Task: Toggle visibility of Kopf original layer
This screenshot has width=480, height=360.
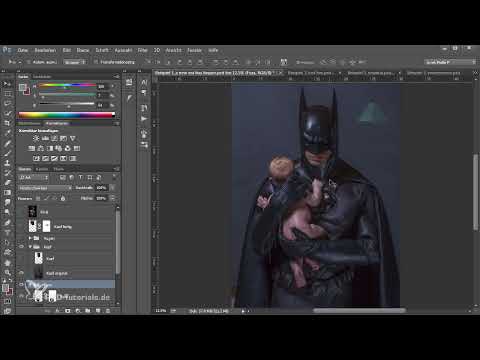Action: [x=21, y=273]
